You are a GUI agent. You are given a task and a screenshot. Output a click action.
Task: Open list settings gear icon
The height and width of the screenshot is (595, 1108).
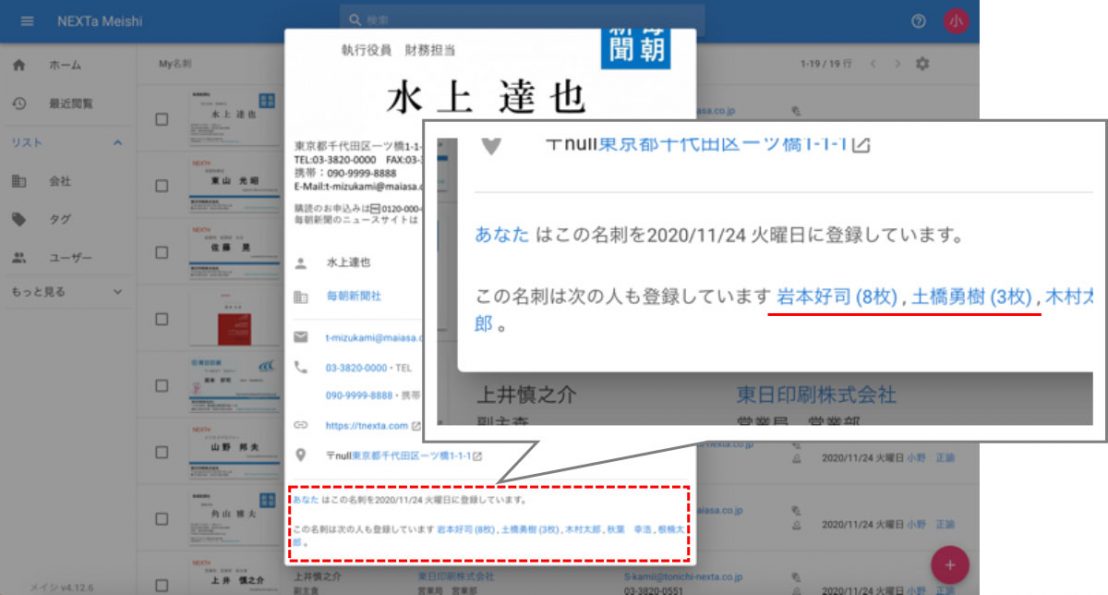[922, 64]
